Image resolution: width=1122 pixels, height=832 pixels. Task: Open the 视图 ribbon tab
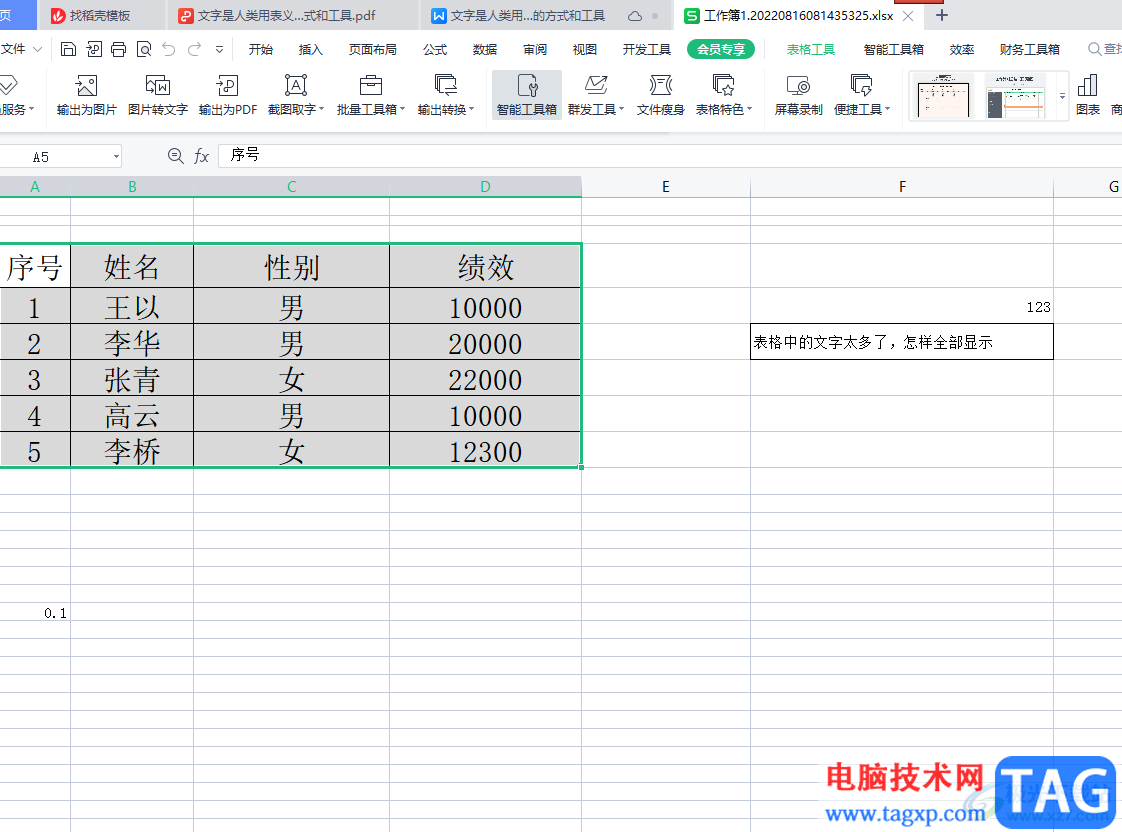(x=585, y=49)
